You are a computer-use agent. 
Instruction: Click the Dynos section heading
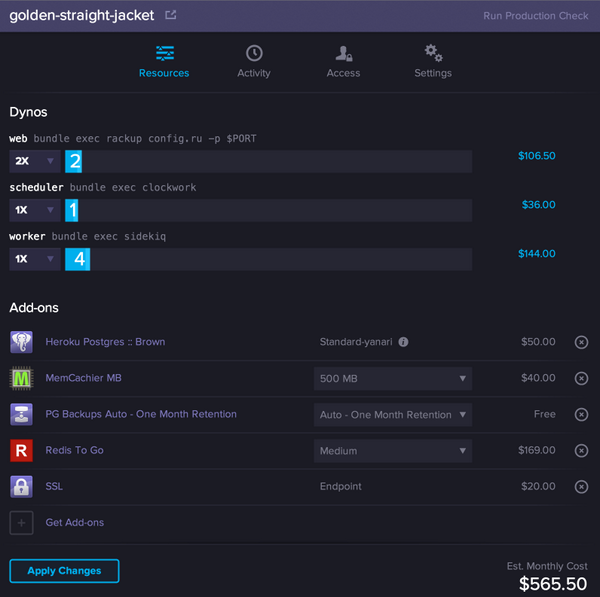(28, 112)
